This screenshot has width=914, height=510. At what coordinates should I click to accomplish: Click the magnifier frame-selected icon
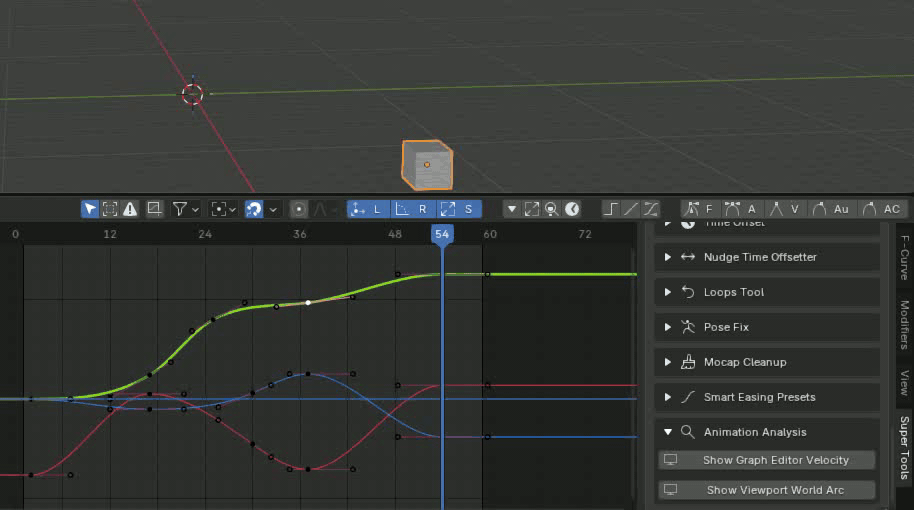[551, 209]
